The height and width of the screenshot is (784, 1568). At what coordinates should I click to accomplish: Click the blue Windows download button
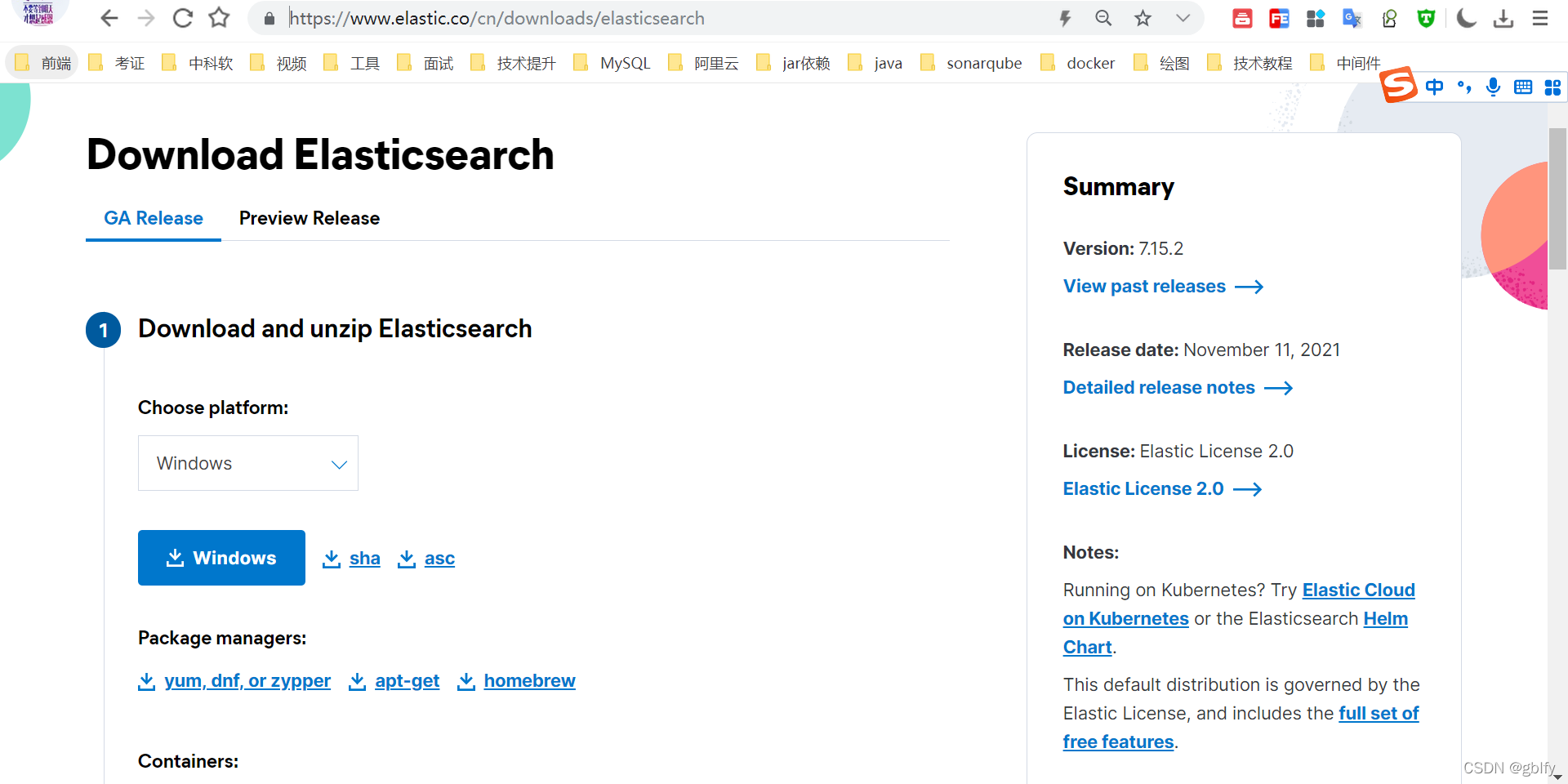tap(221, 558)
